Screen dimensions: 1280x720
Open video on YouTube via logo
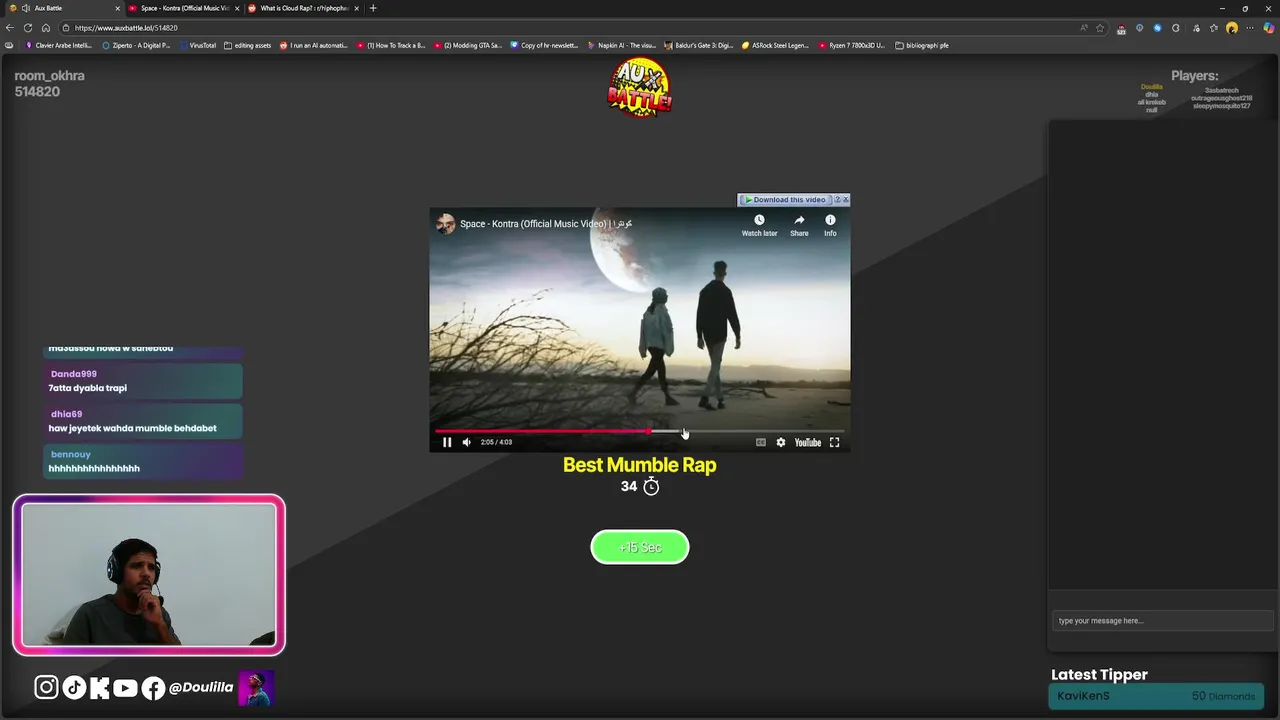pos(807,442)
